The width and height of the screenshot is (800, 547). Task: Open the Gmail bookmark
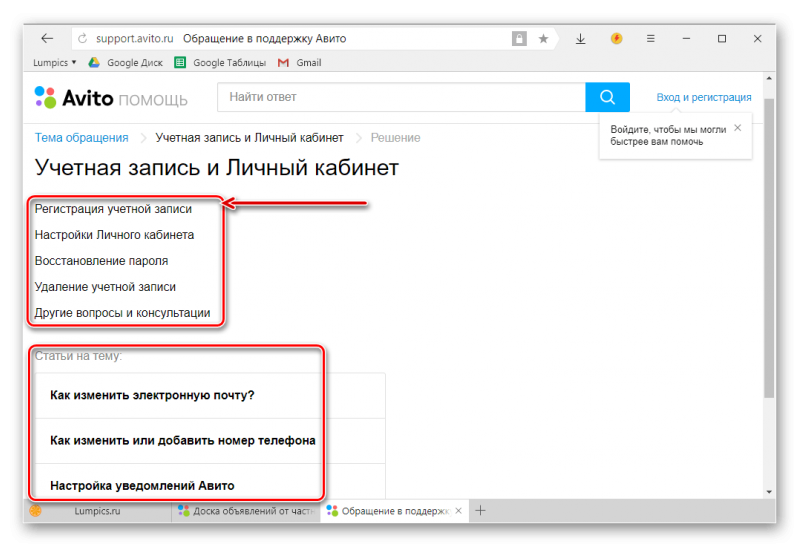pyautogui.click(x=299, y=63)
